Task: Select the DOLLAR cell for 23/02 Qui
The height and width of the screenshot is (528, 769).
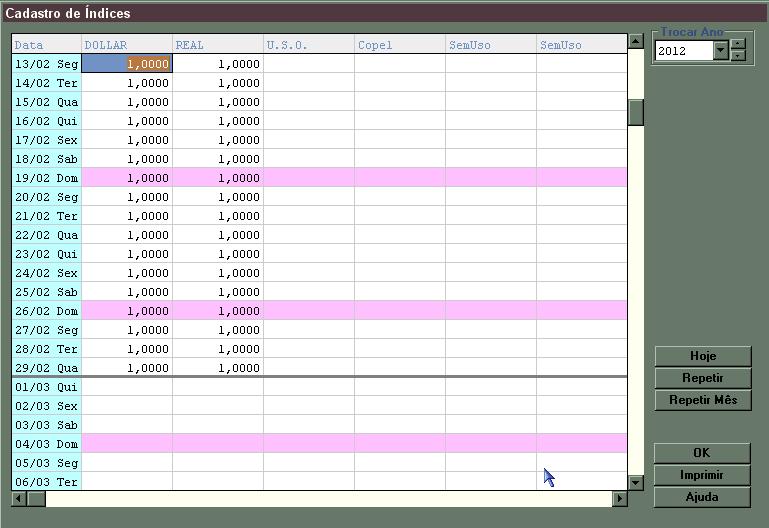Action: [127, 254]
